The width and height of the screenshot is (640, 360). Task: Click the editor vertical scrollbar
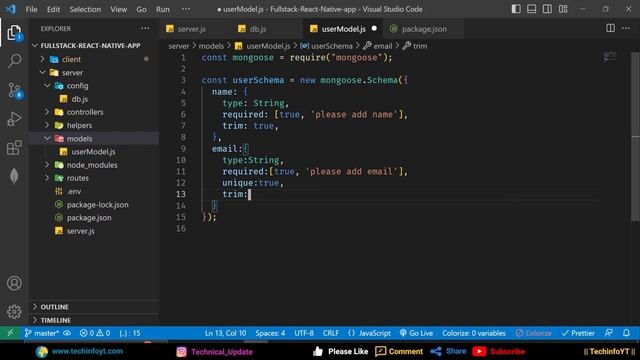coord(636,137)
